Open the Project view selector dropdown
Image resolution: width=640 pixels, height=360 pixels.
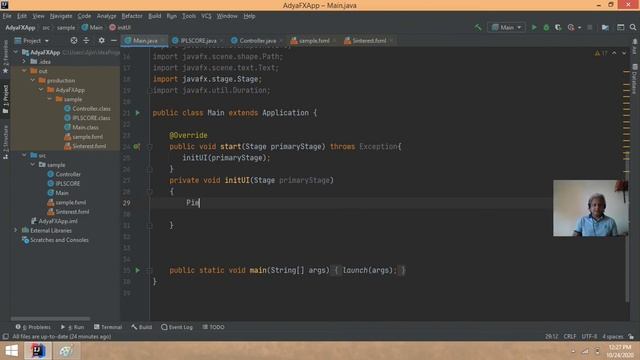(32, 40)
